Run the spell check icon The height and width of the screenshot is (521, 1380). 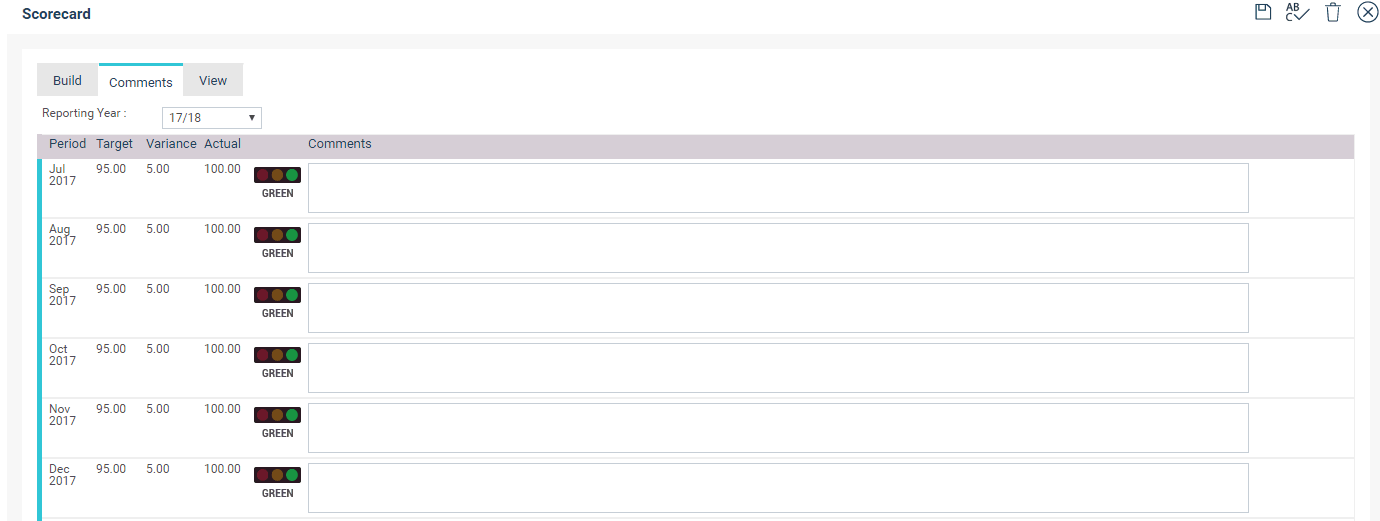pyautogui.click(x=1297, y=12)
